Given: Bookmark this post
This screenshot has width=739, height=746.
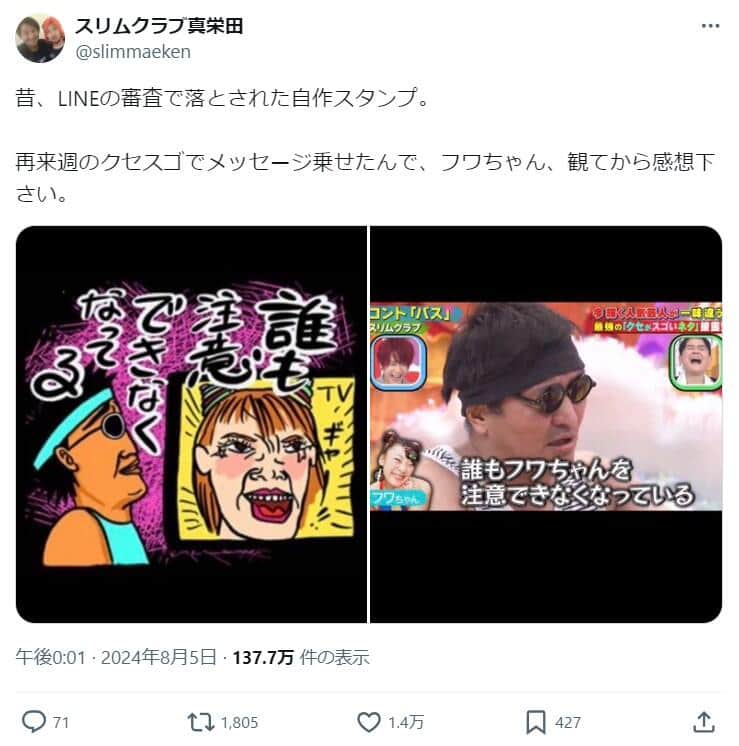Looking at the screenshot, I should pyautogui.click(x=535, y=722).
